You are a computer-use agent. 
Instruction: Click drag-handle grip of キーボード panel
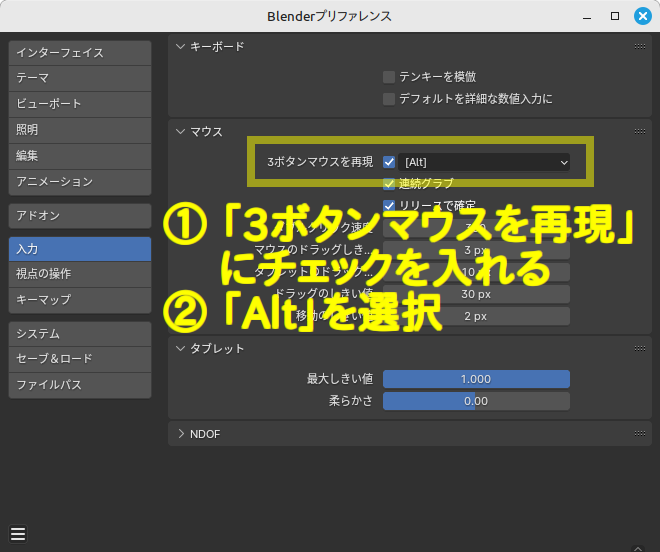640,46
